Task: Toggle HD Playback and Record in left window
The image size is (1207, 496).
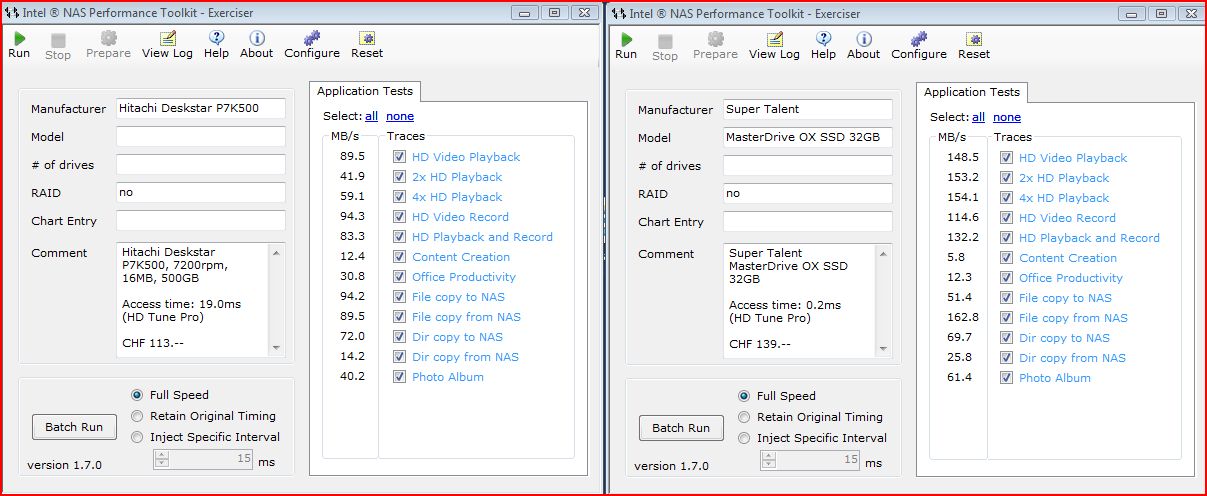Action: point(399,237)
